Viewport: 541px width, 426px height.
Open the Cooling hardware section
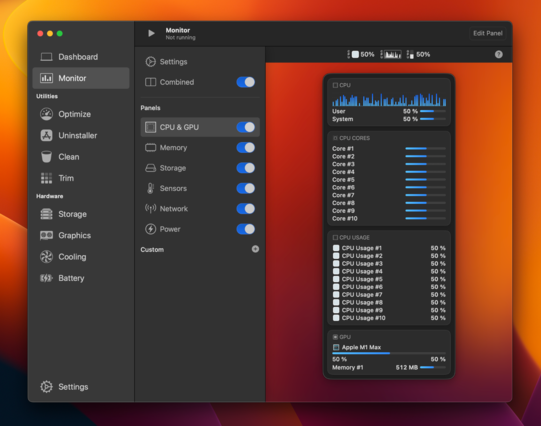pos(81,257)
